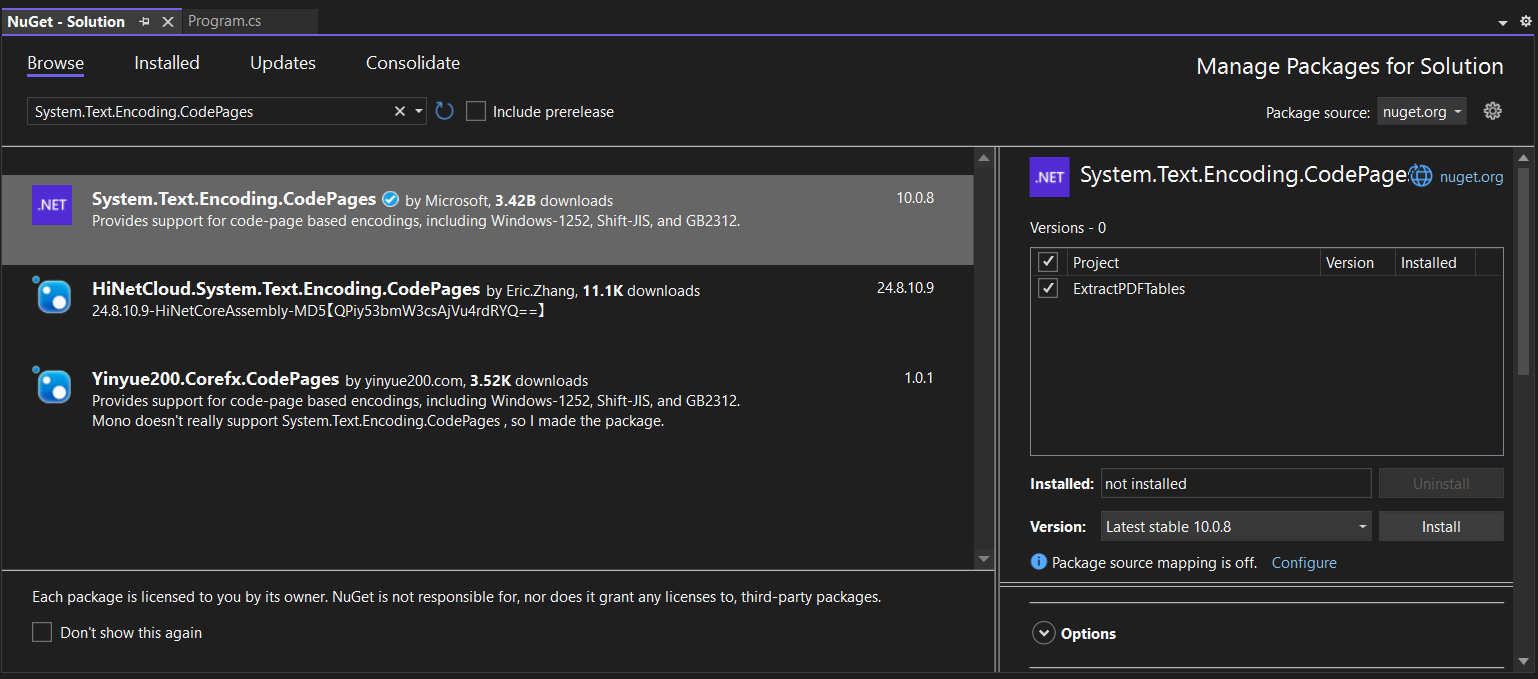Select HiNetCloud.System.Text.Encoding.CodePages package

[286, 289]
